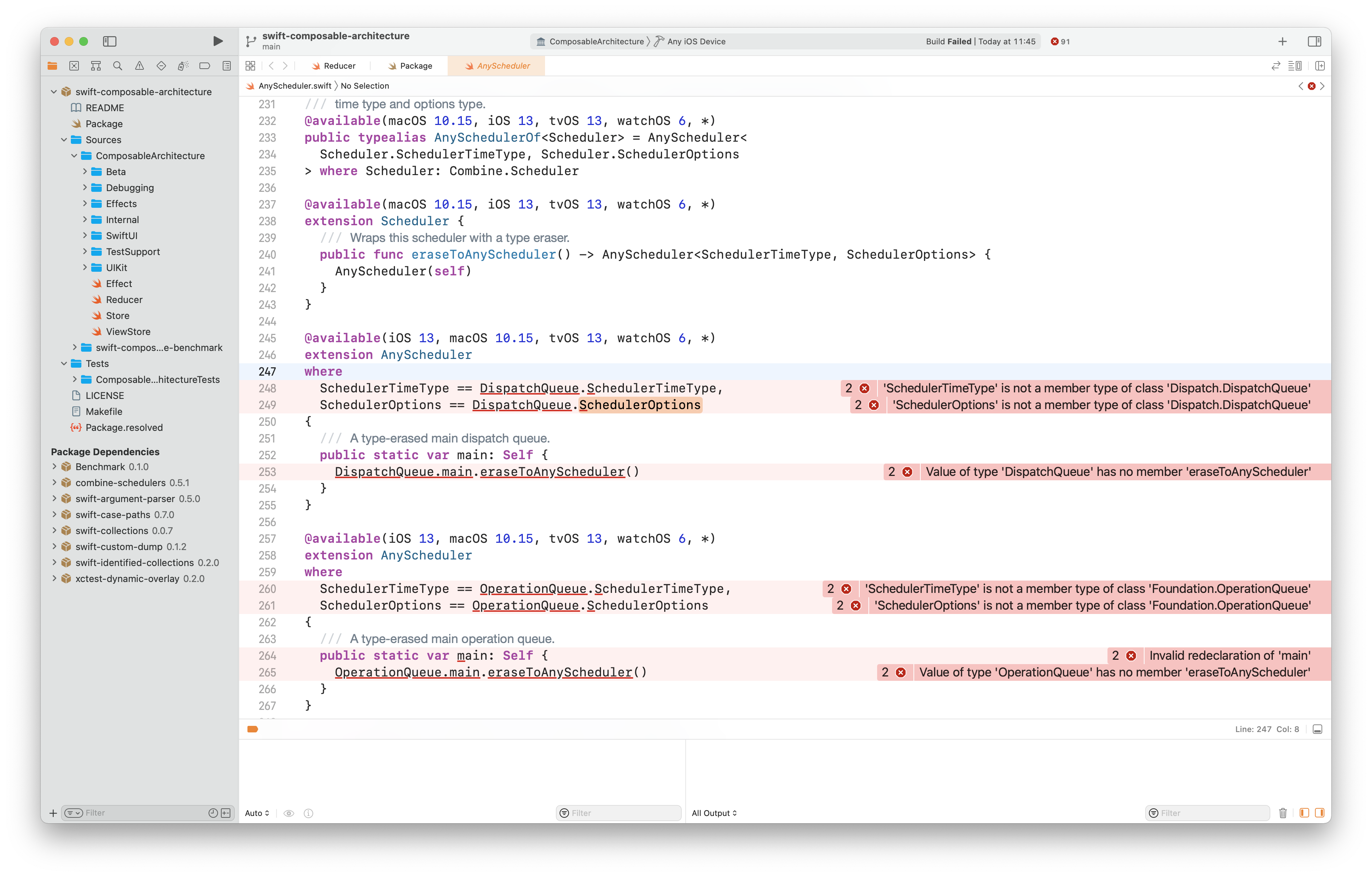The image size is (1372, 877).
Task: Open the All Output dropdown
Action: (714, 813)
